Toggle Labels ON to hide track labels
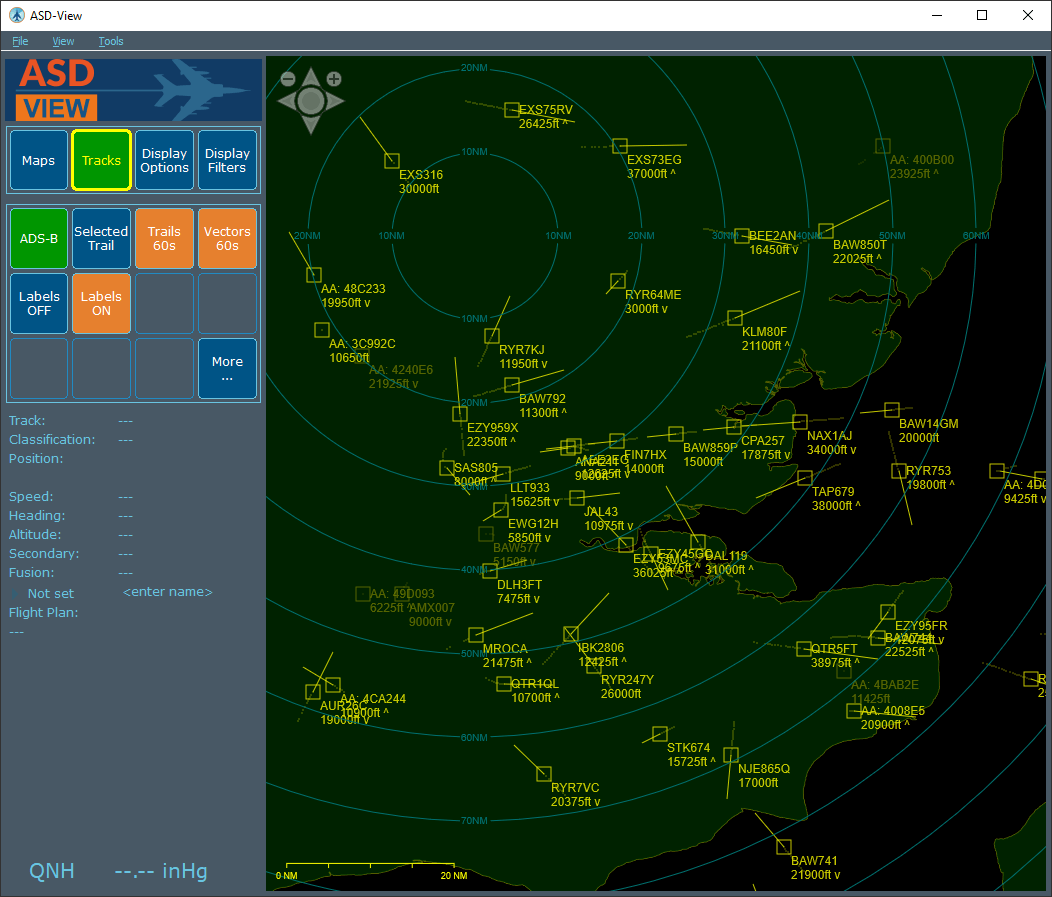Image resolution: width=1052 pixels, height=897 pixels. point(101,303)
